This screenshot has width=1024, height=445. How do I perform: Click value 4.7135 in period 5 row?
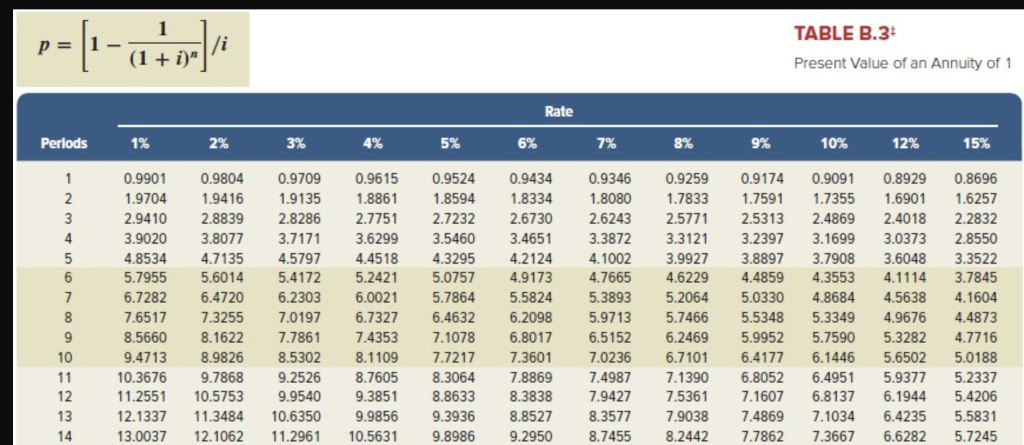tap(222, 257)
